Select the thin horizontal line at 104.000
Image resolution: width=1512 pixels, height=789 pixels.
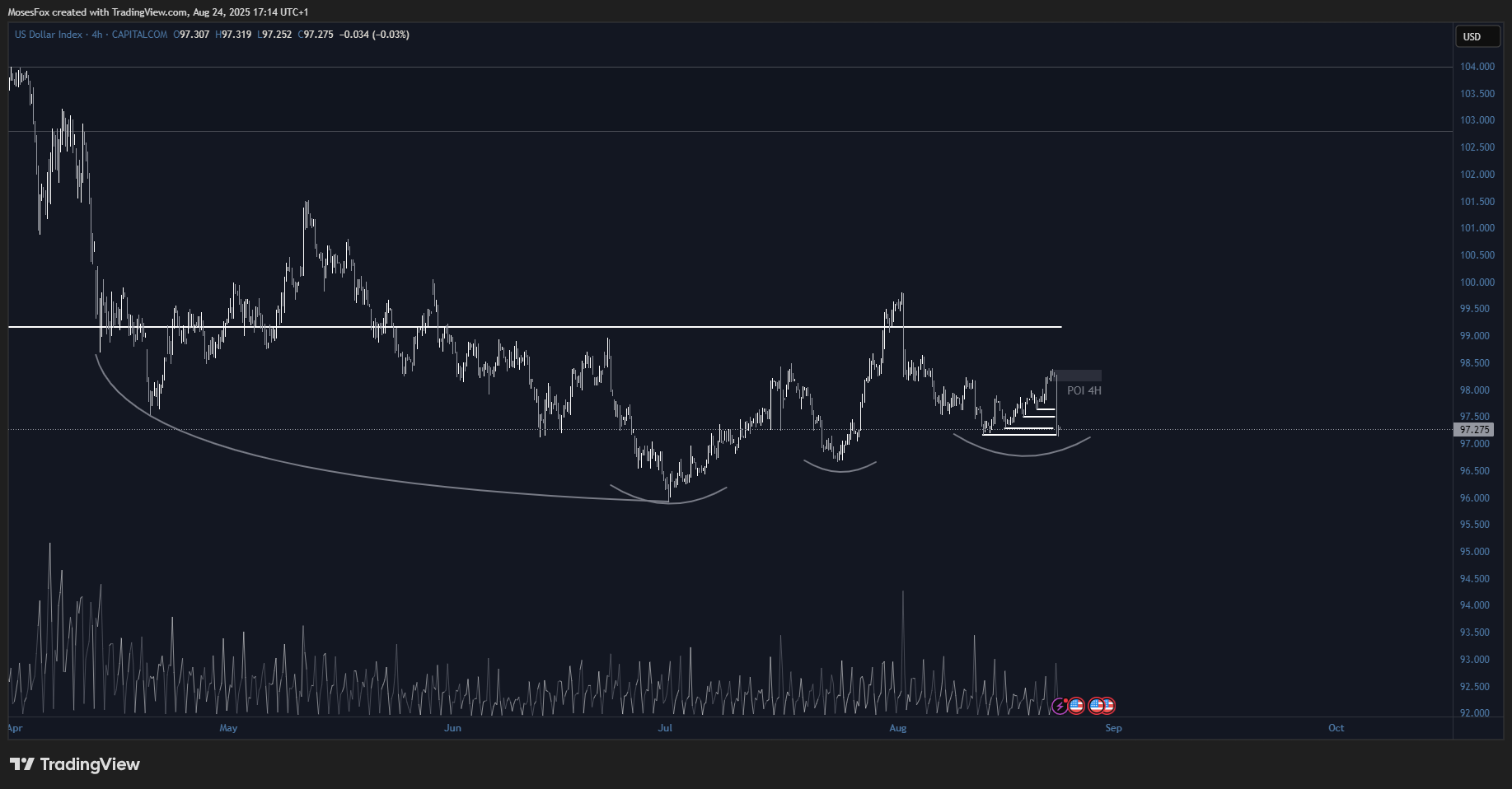coord(742,67)
